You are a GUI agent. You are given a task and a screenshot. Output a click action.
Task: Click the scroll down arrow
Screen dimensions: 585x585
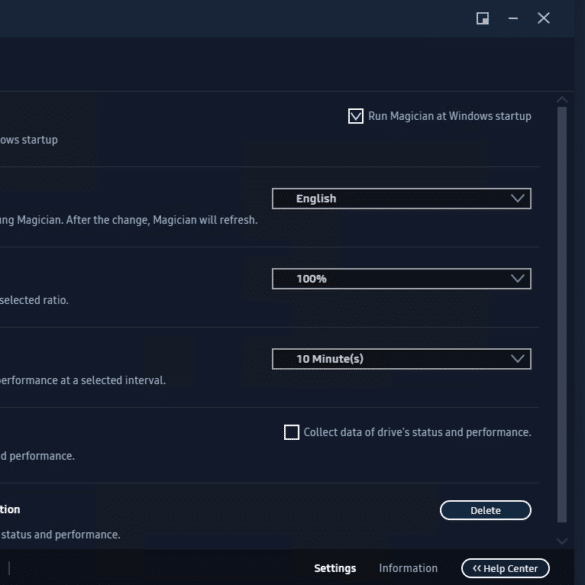562,541
